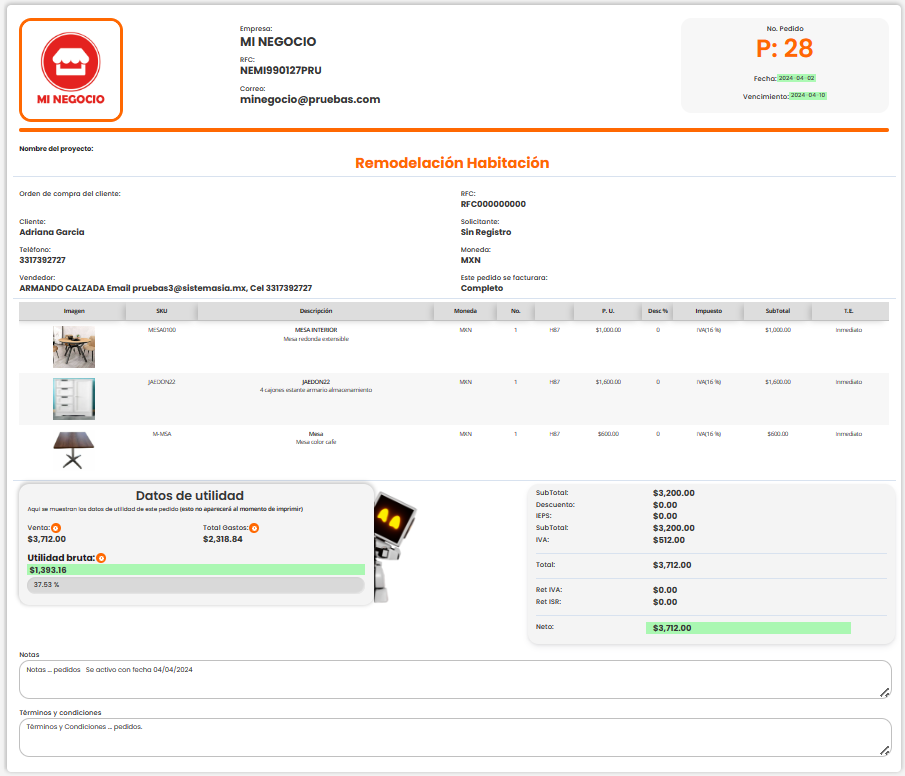Click the Remodelación Habitación project title
This screenshot has height=776, width=905.
[x=452, y=163]
